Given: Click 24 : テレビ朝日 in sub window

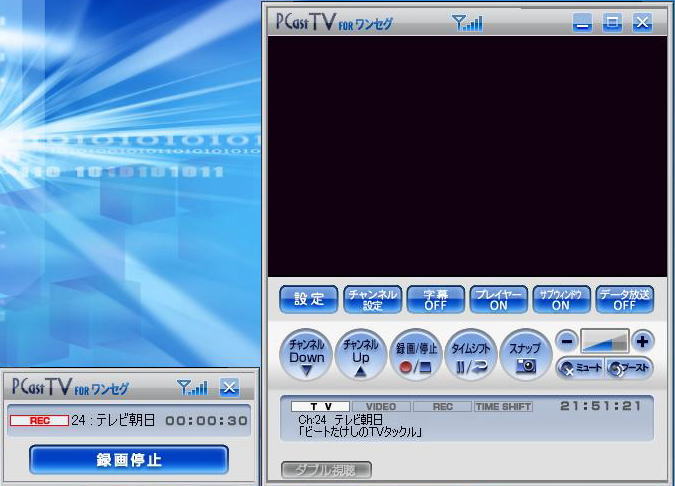Looking at the screenshot, I should tap(113, 420).
